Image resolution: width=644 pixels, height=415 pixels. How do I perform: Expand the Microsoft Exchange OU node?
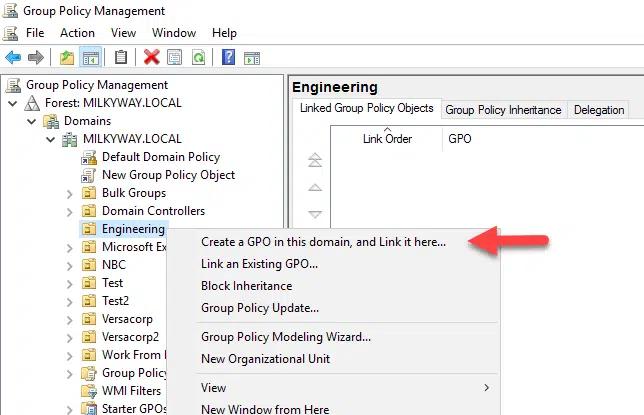point(70,248)
